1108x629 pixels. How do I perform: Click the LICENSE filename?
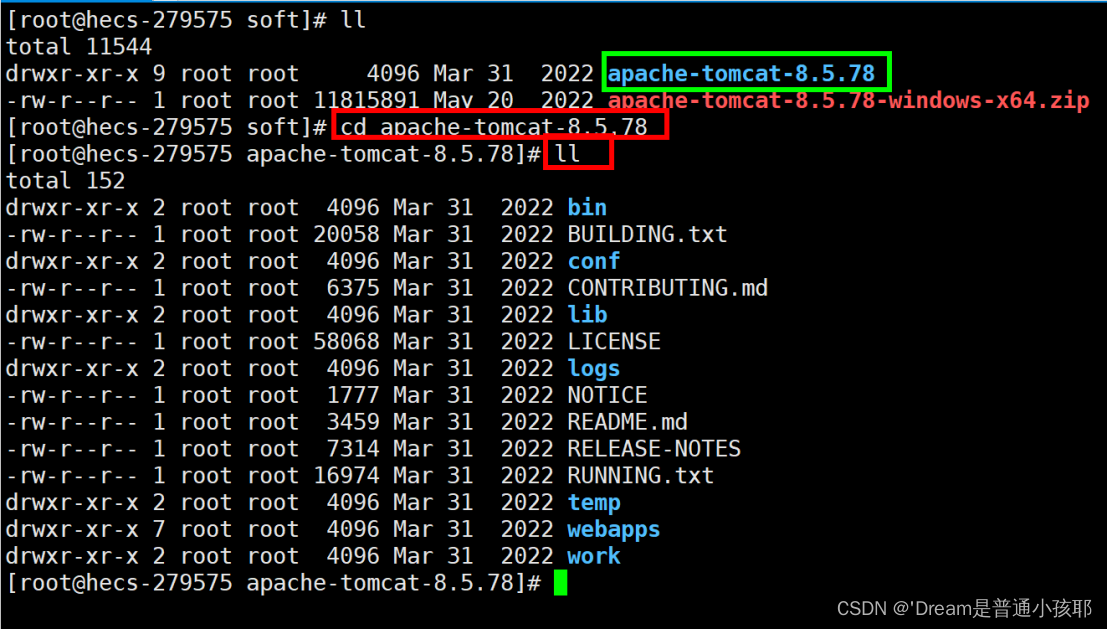(614, 342)
